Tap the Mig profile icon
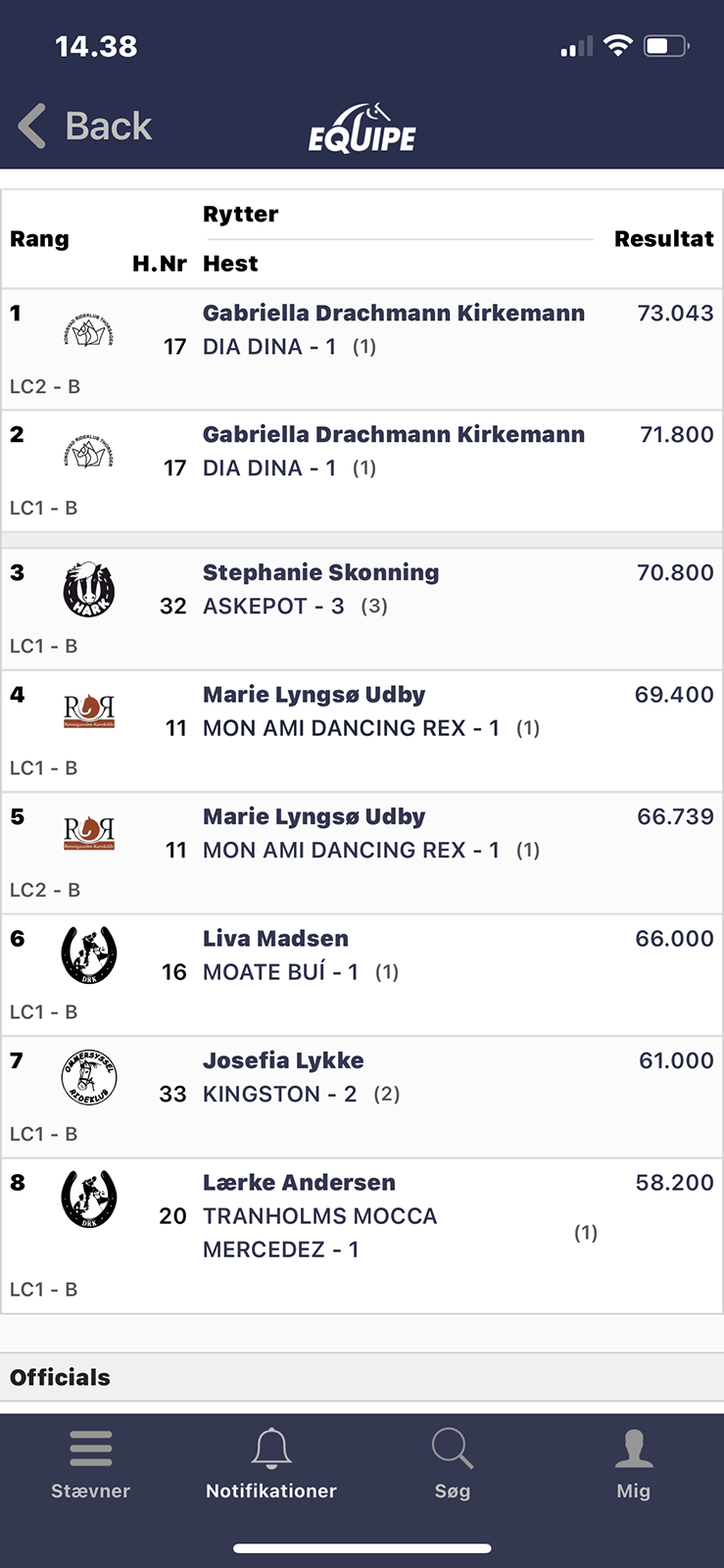Viewport: 724px width, 1568px height. pyautogui.click(x=634, y=1447)
